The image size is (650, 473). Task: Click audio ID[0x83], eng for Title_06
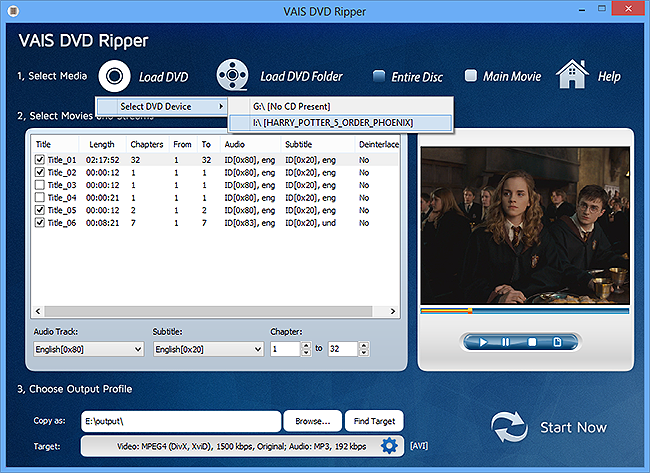coord(250,223)
